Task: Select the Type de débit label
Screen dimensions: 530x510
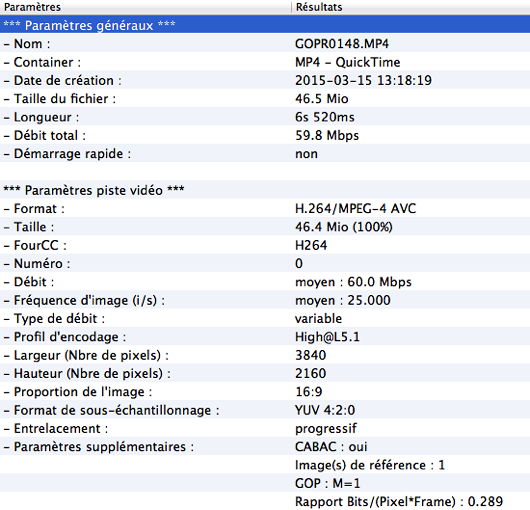Action: coord(54,319)
